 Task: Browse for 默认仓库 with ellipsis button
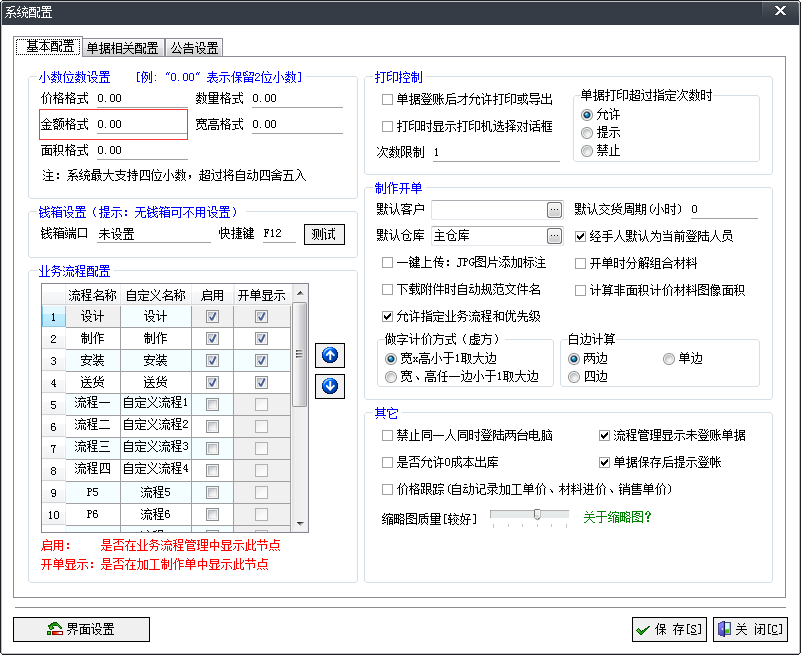(x=554, y=236)
